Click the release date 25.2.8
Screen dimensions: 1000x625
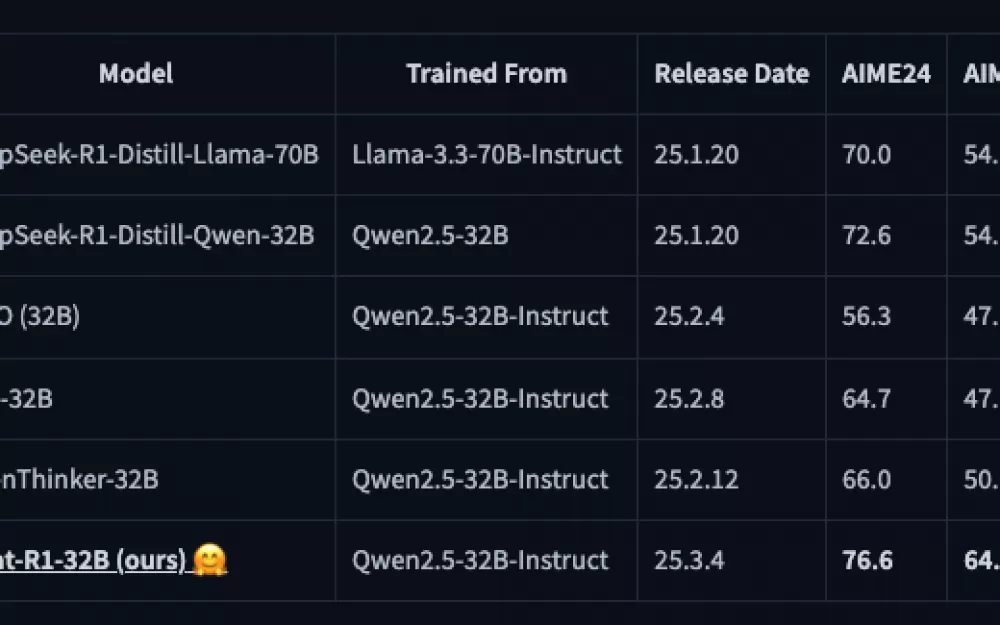tap(689, 399)
